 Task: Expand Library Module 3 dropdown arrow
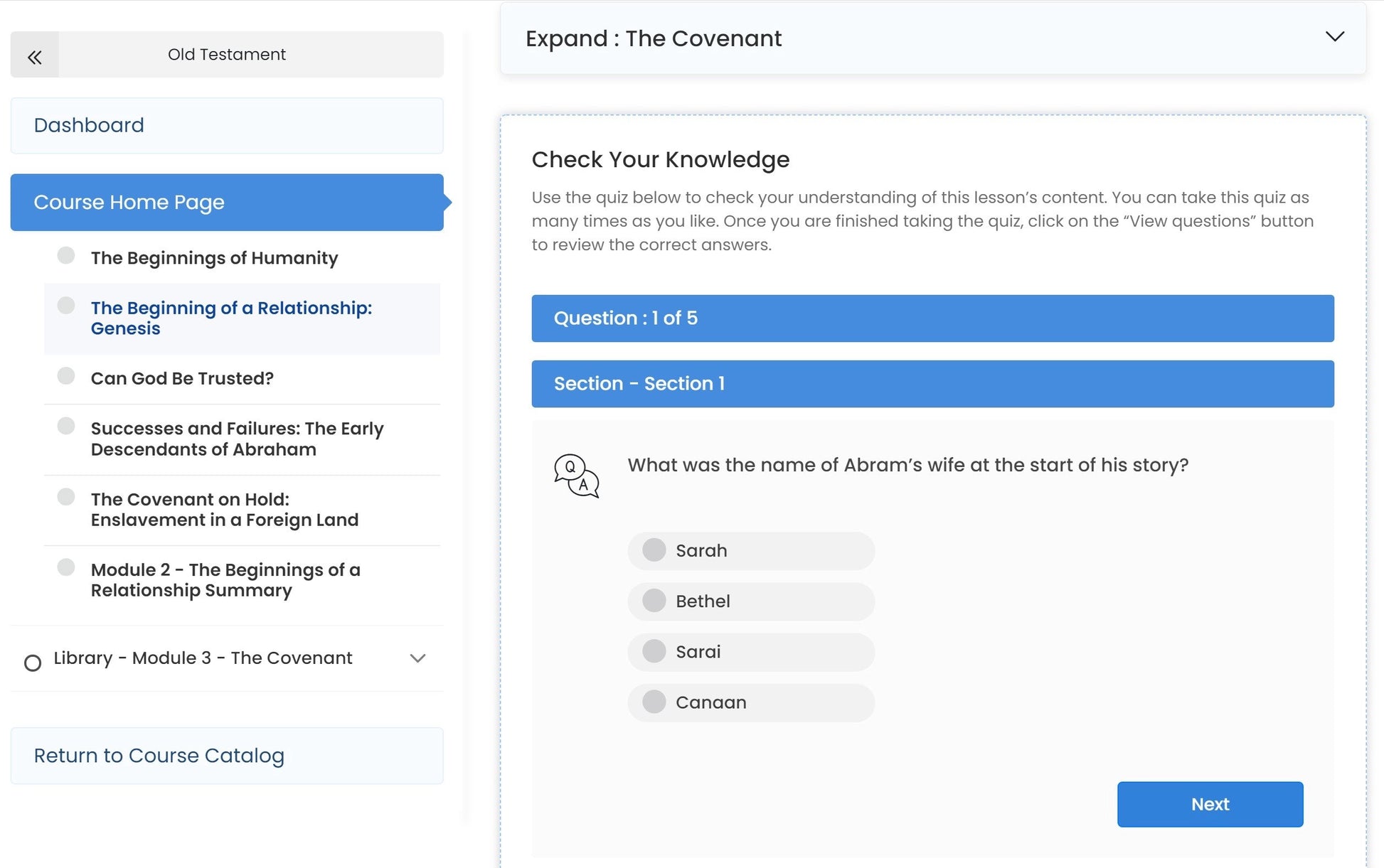417,658
